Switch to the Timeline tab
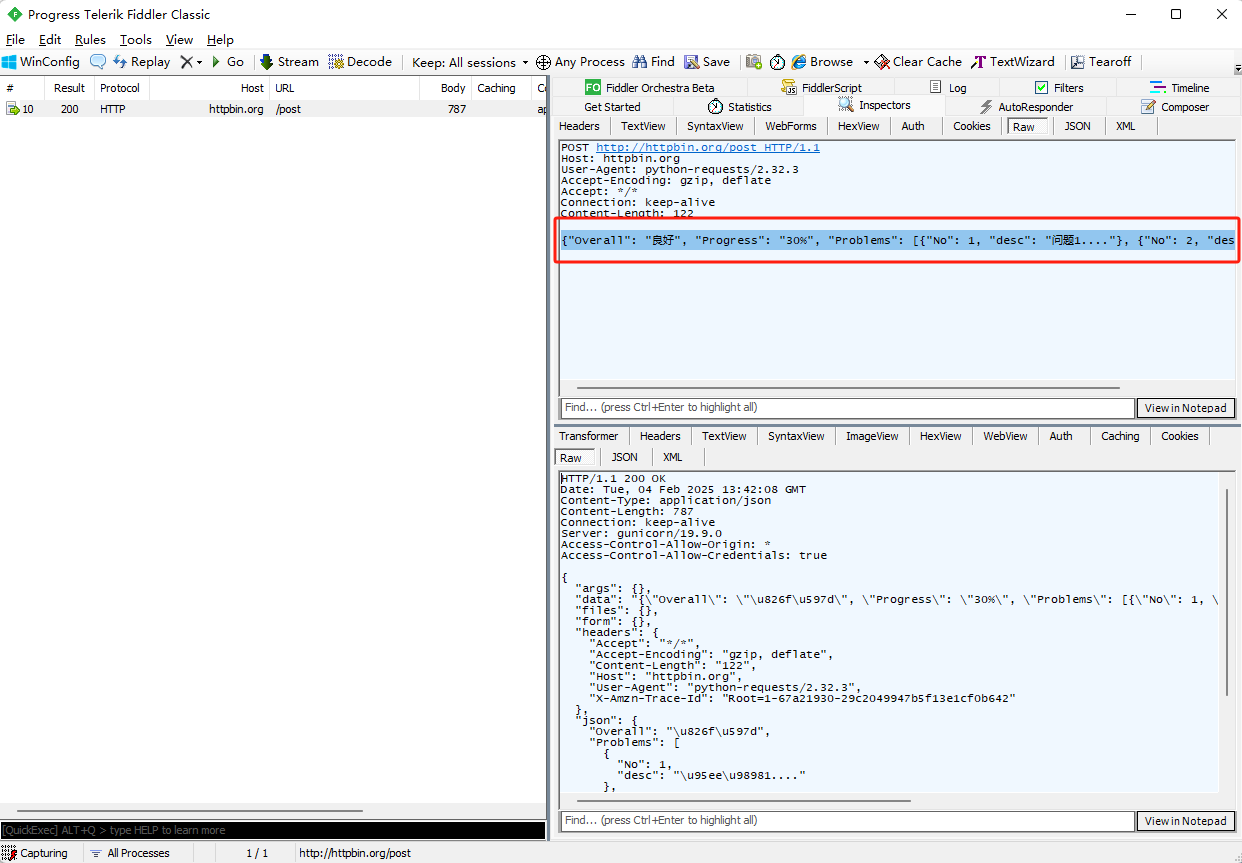This screenshot has height=863, width=1242. tap(1180, 88)
